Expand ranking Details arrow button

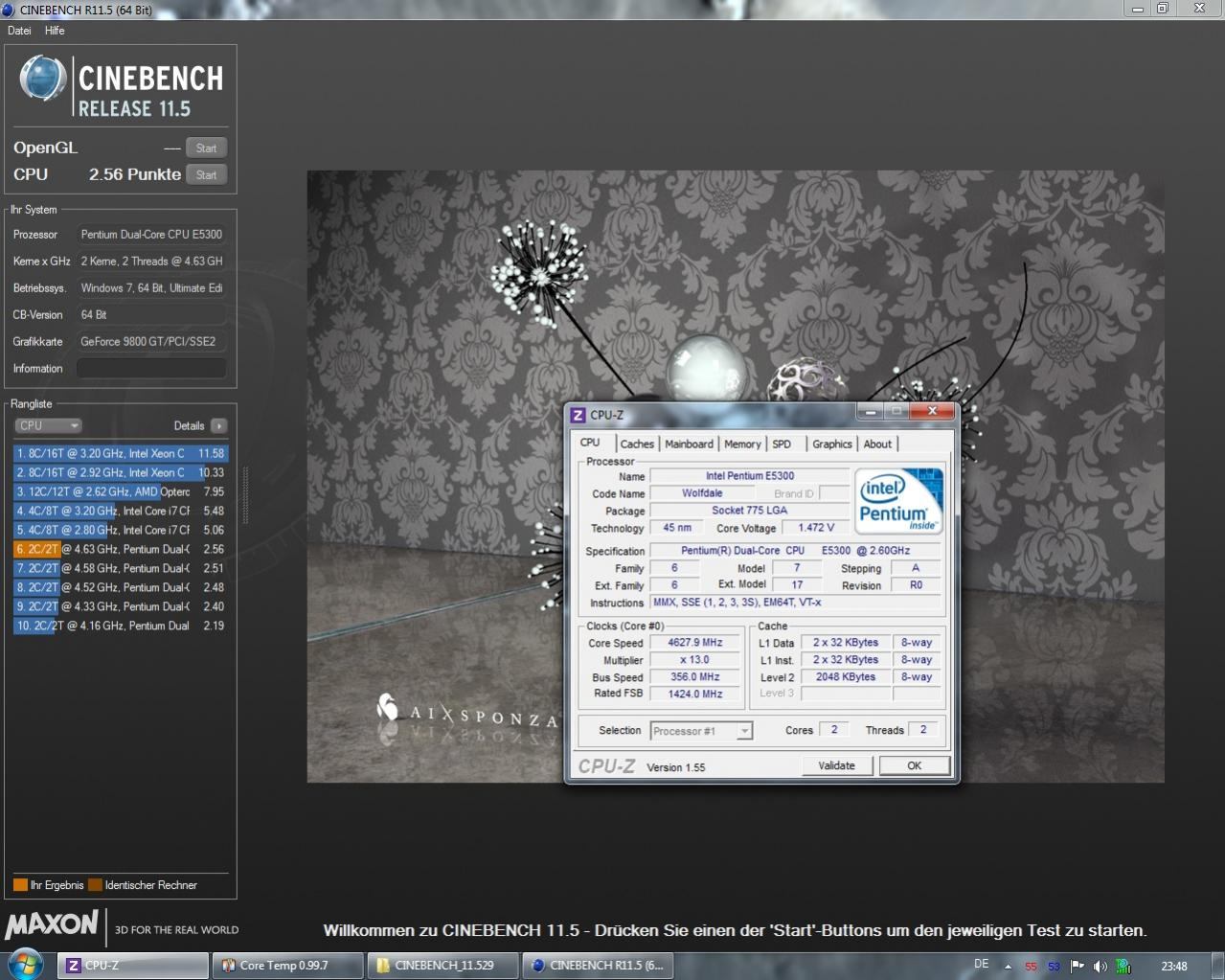pos(218,425)
